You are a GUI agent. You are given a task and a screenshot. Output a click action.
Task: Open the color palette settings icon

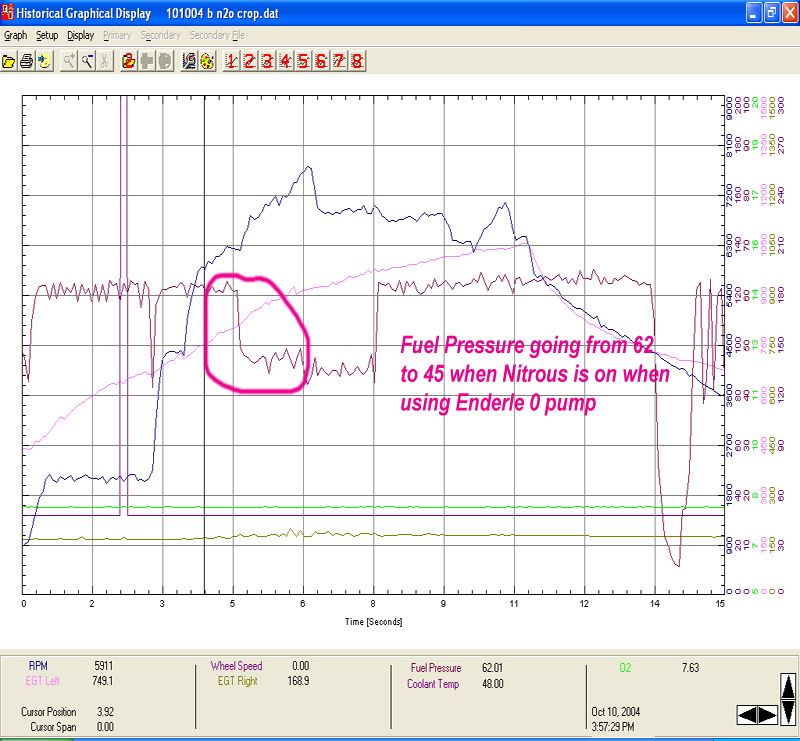(206, 61)
